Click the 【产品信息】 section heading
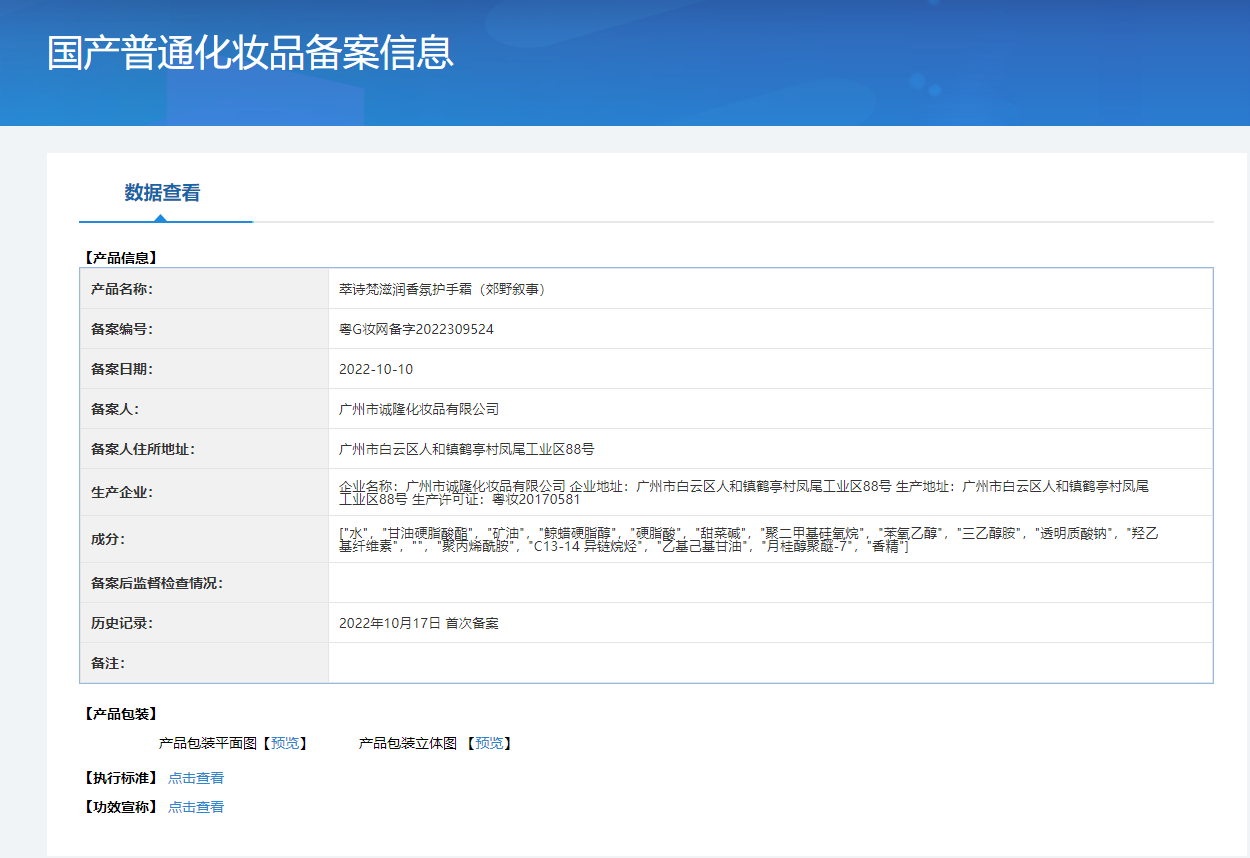The width and height of the screenshot is (1250, 858). 120,257
